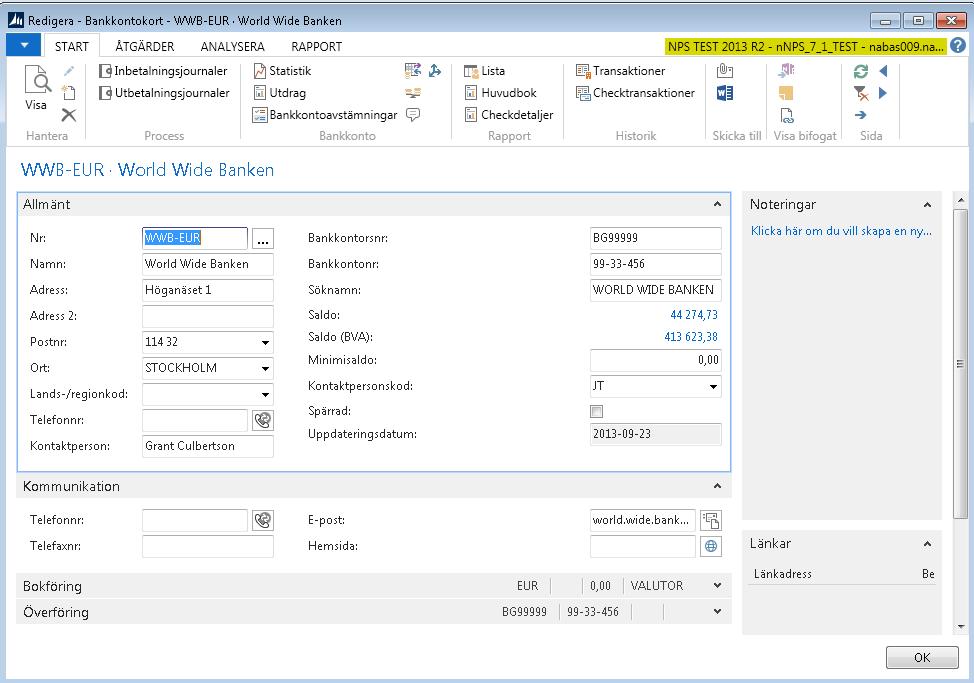Collapse the Kommunikation section

(x=717, y=486)
